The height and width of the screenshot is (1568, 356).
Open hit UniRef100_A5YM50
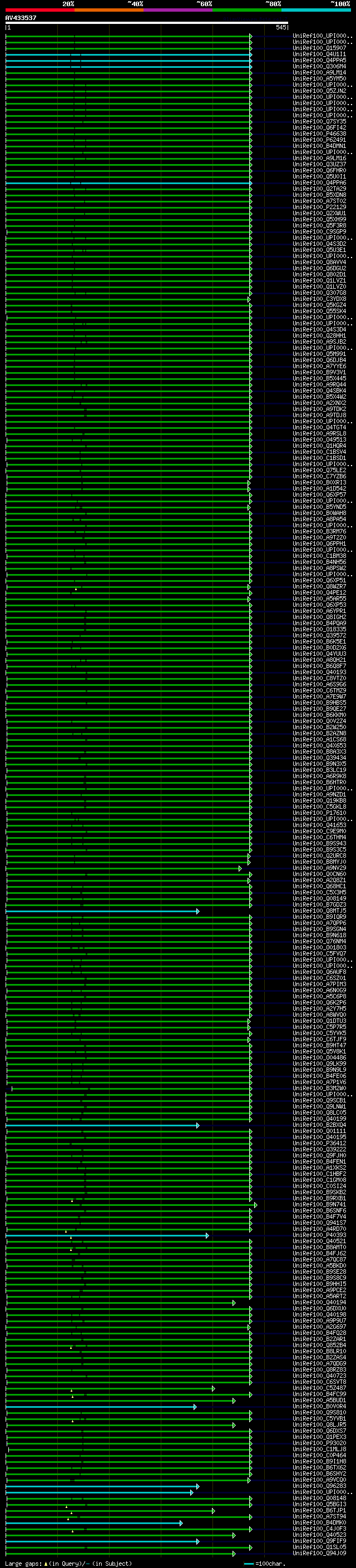tap(319, 78)
